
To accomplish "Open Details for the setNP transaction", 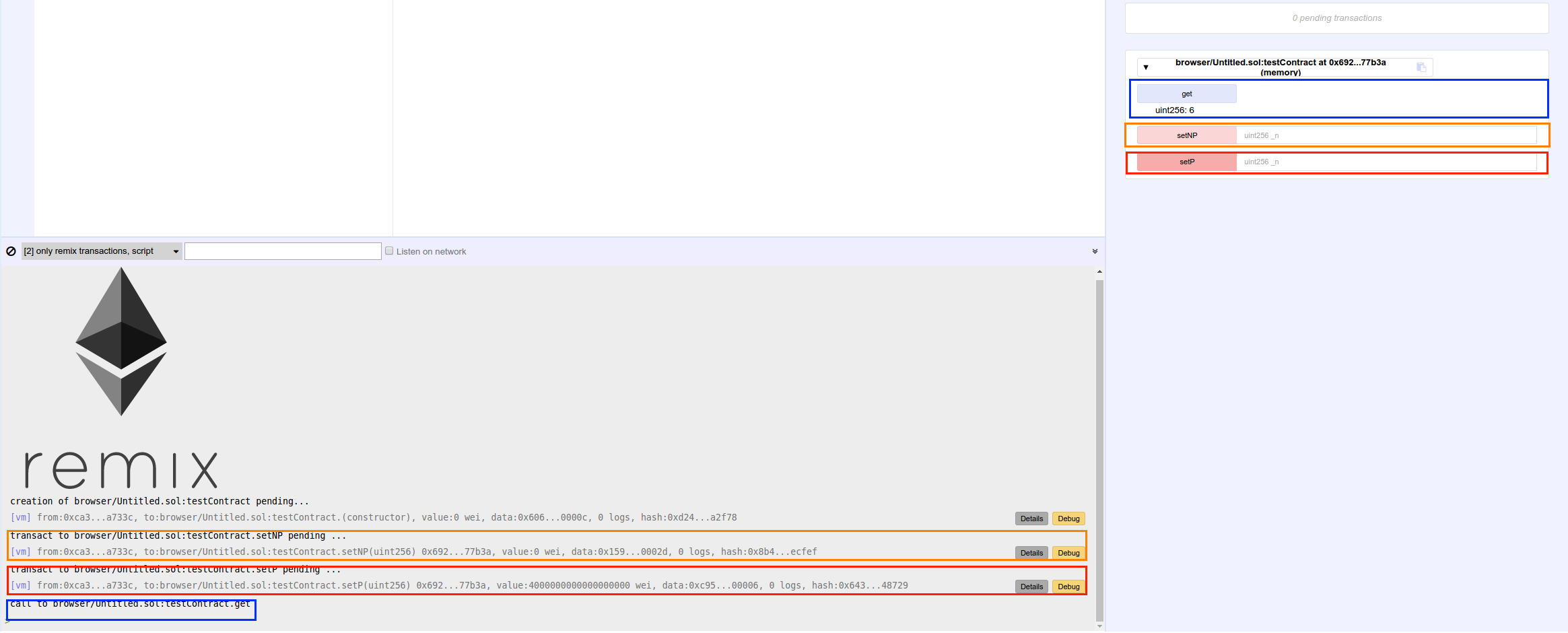I will click(1031, 553).
